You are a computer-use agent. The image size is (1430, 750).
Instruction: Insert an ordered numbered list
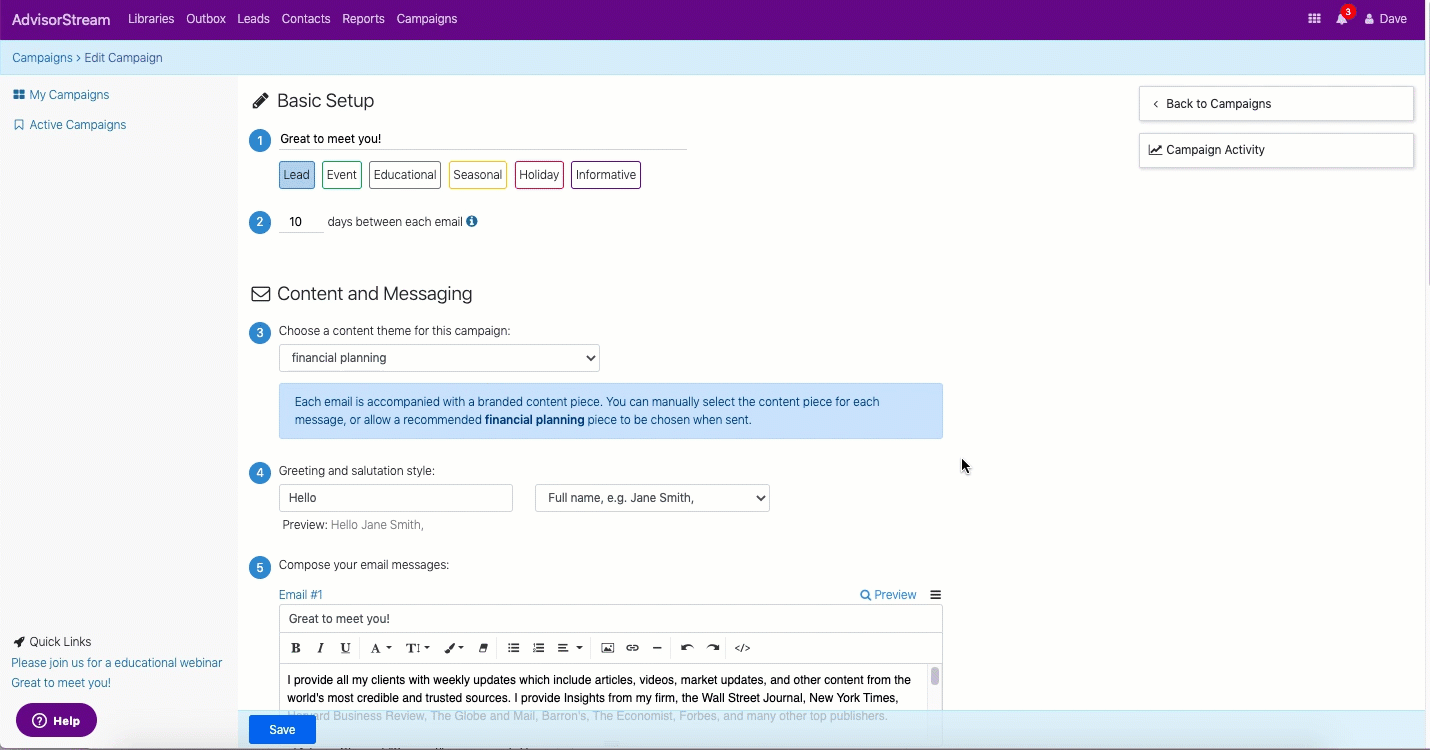click(x=538, y=648)
